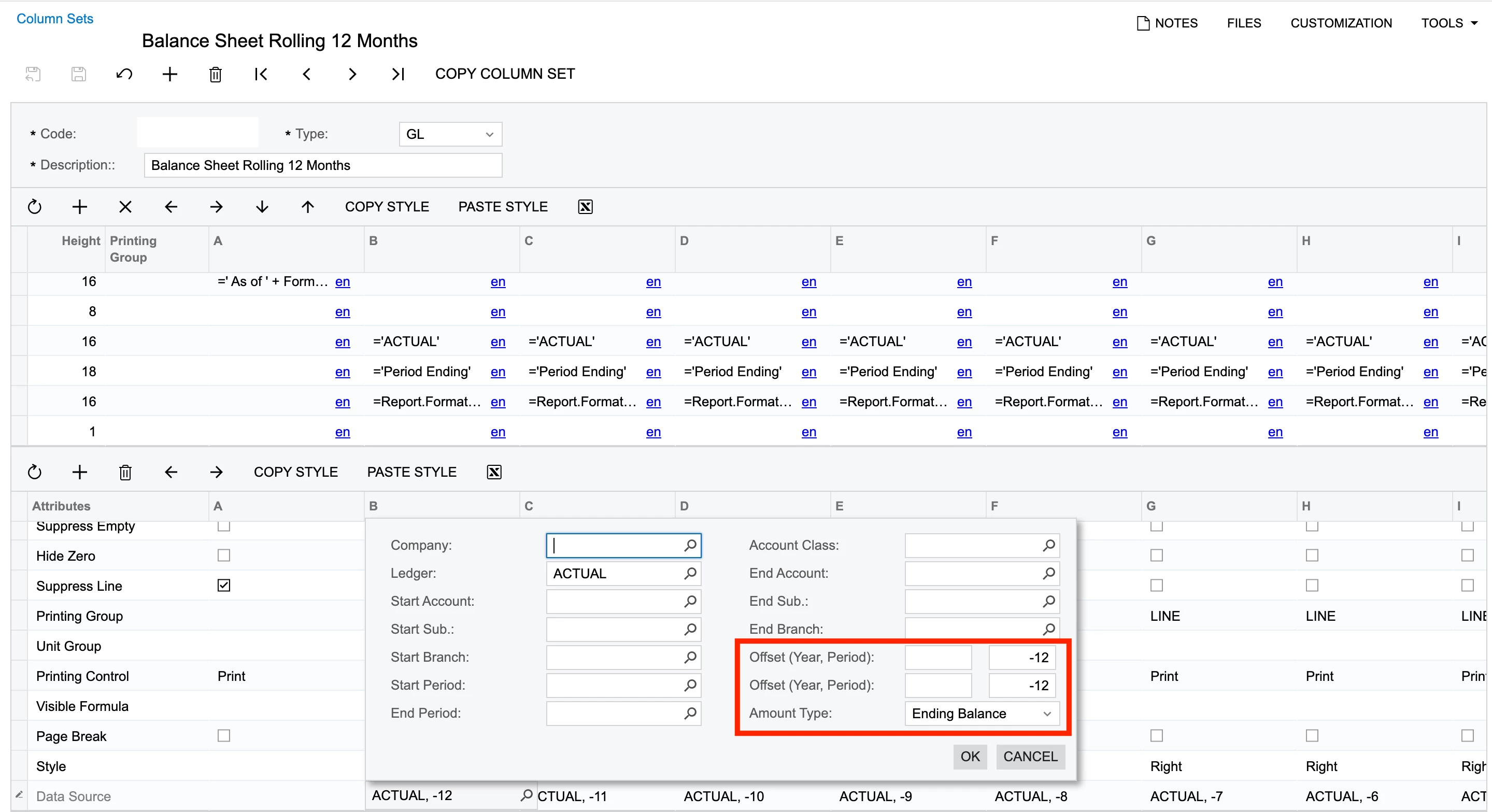1492x812 pixels.
Task: Click the Start Period input field
Action: click(623, 686)
